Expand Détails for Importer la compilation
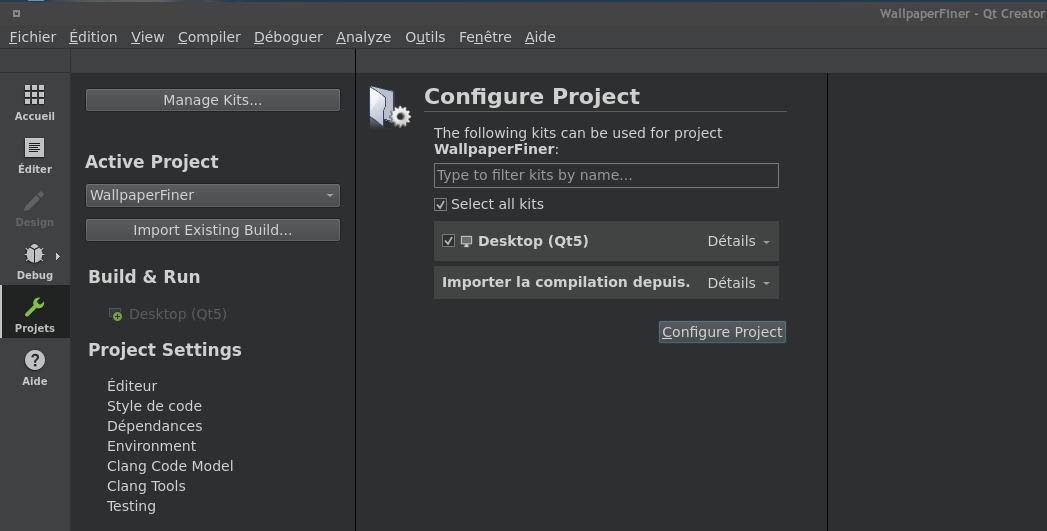1047x531 pixels. (x=739, y=283)
